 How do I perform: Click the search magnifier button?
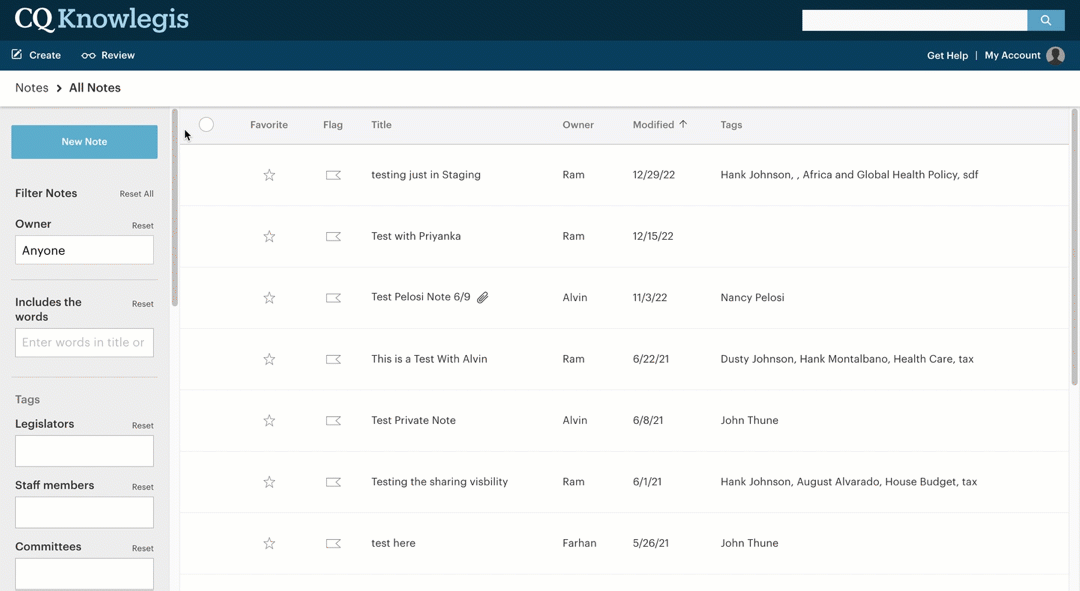click(x=1045, y=20)
